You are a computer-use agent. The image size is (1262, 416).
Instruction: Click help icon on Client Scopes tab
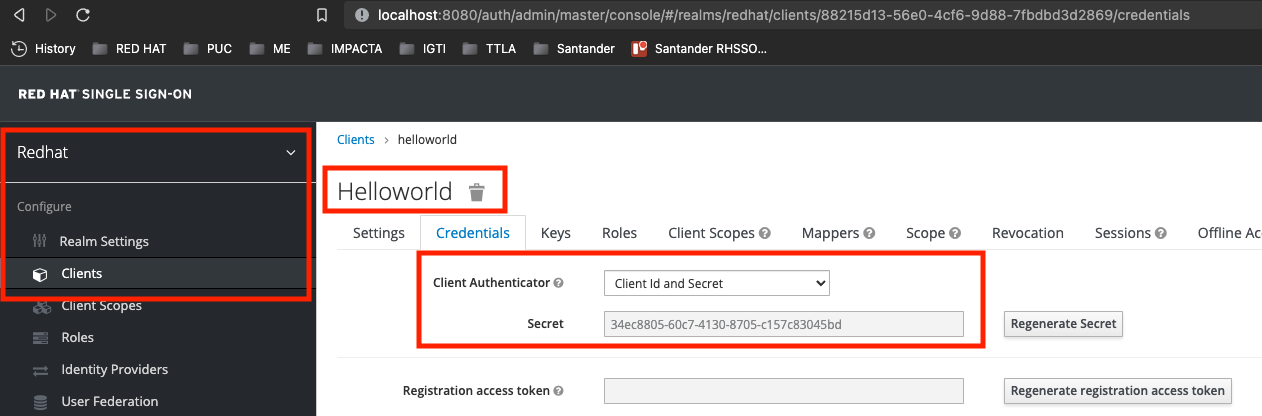point(765,233)
